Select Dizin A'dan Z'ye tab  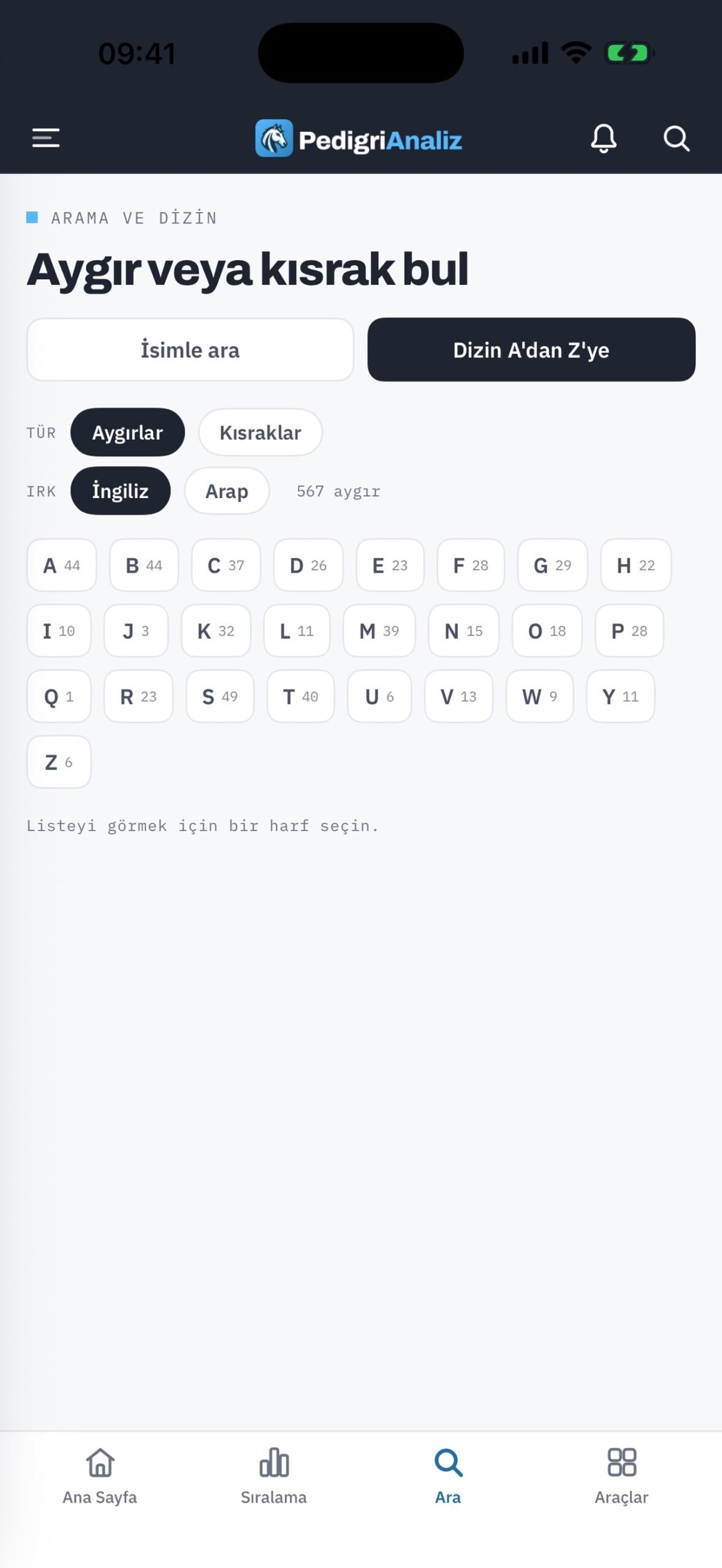point(531,350)
